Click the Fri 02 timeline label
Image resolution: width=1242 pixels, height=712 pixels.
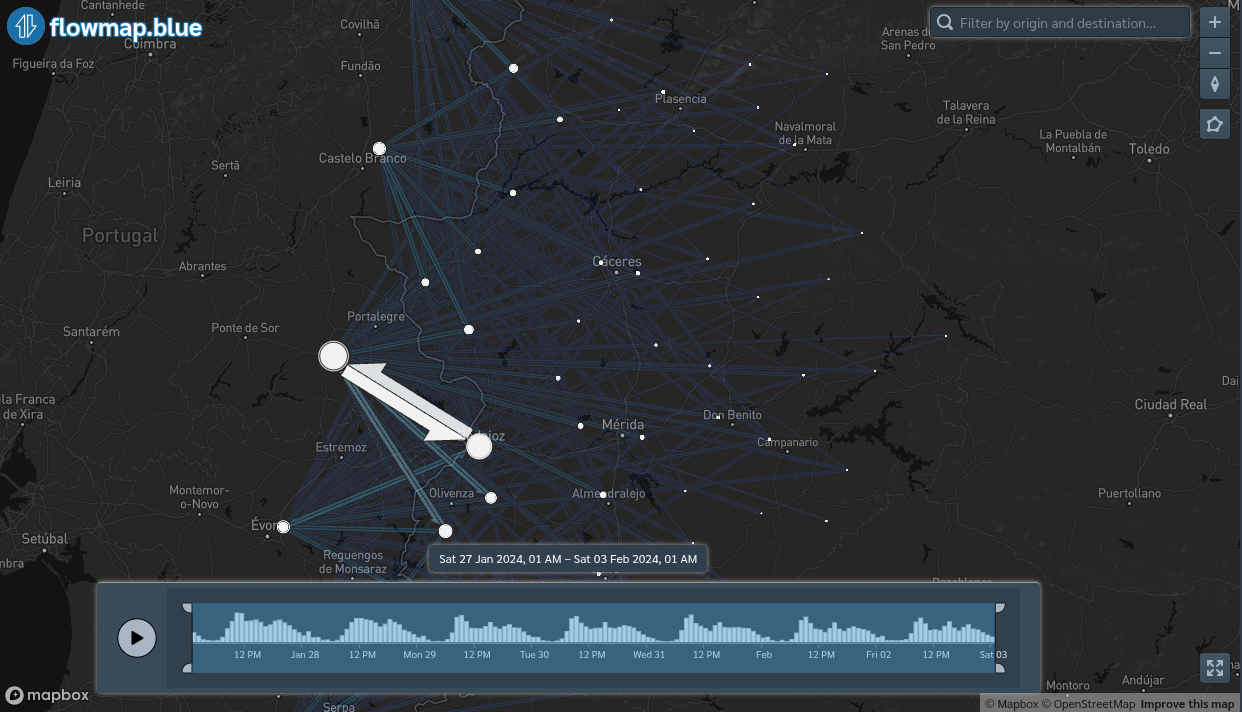pyautogui.click(x=878, y=655)
